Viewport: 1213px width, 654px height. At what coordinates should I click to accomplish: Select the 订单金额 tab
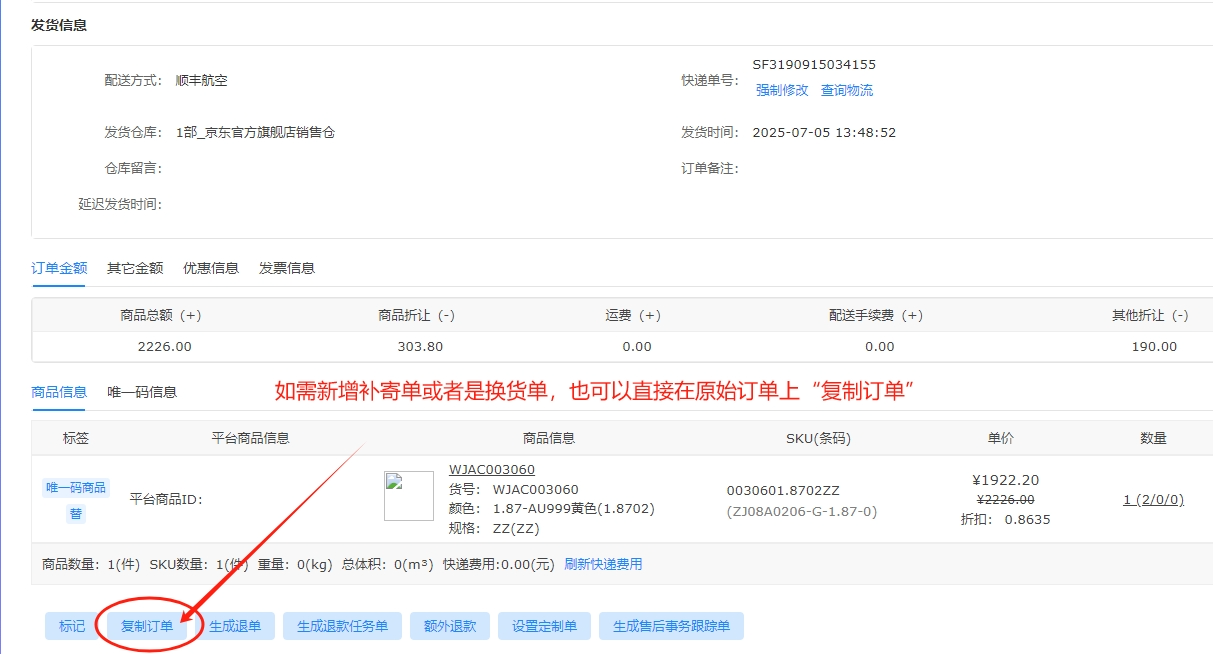[59, 268]
